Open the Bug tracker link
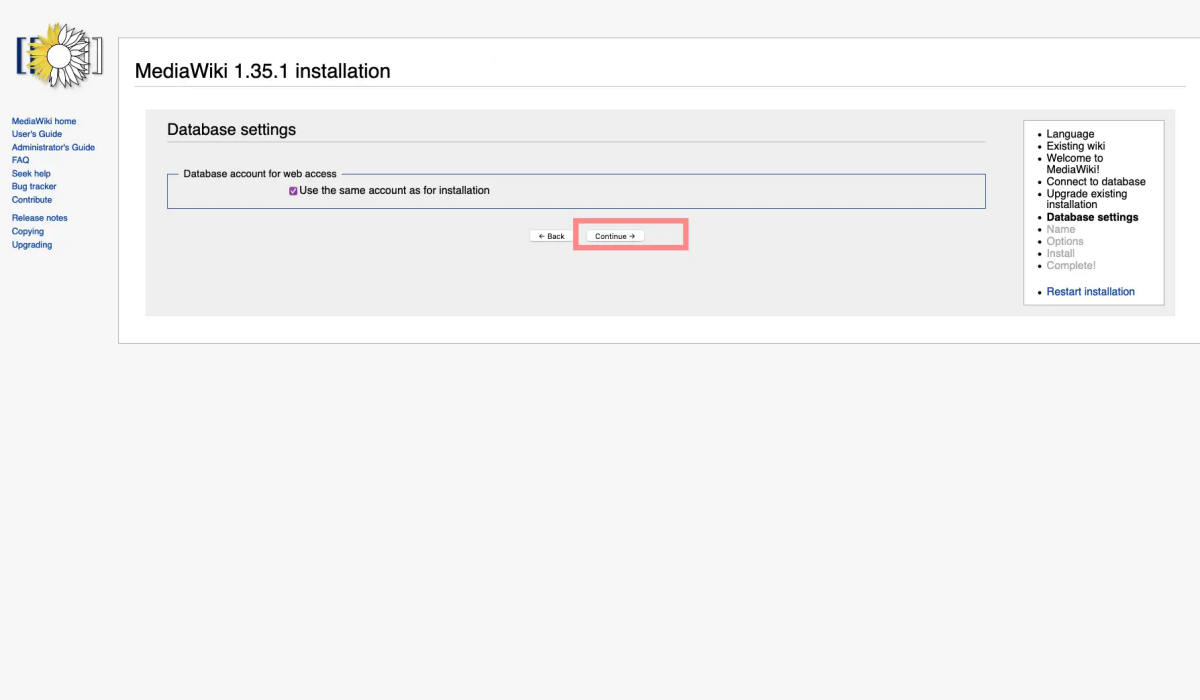The height and width of the screenshot is (700, 1200). [34, 187]
